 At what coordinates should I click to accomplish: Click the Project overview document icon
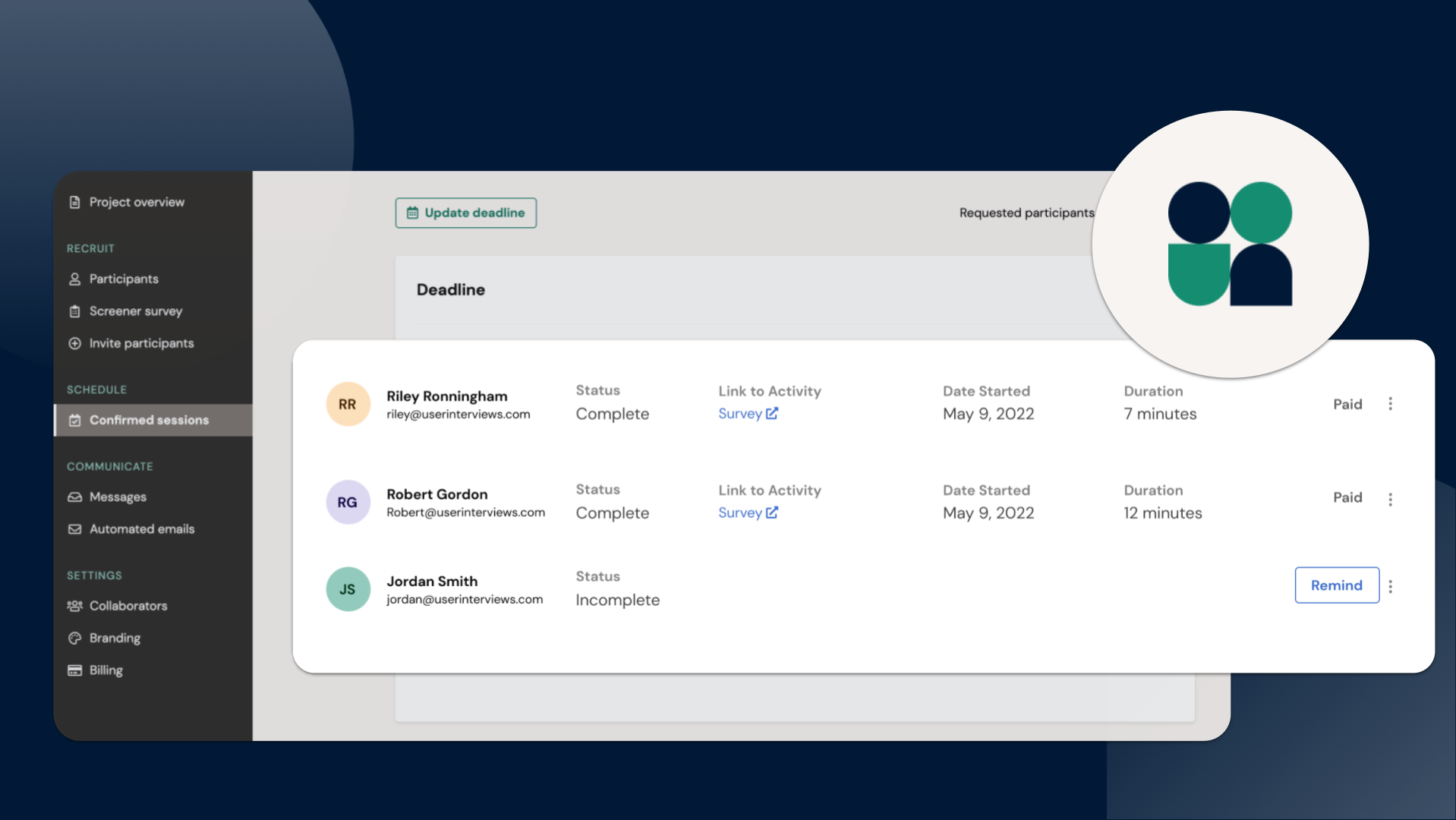point(74,202)
